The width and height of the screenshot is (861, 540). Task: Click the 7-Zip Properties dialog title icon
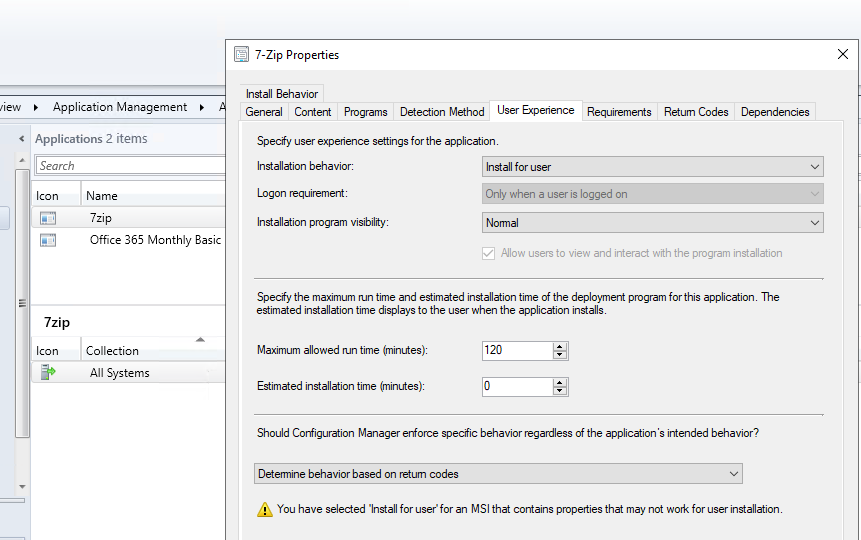point(242,54)
